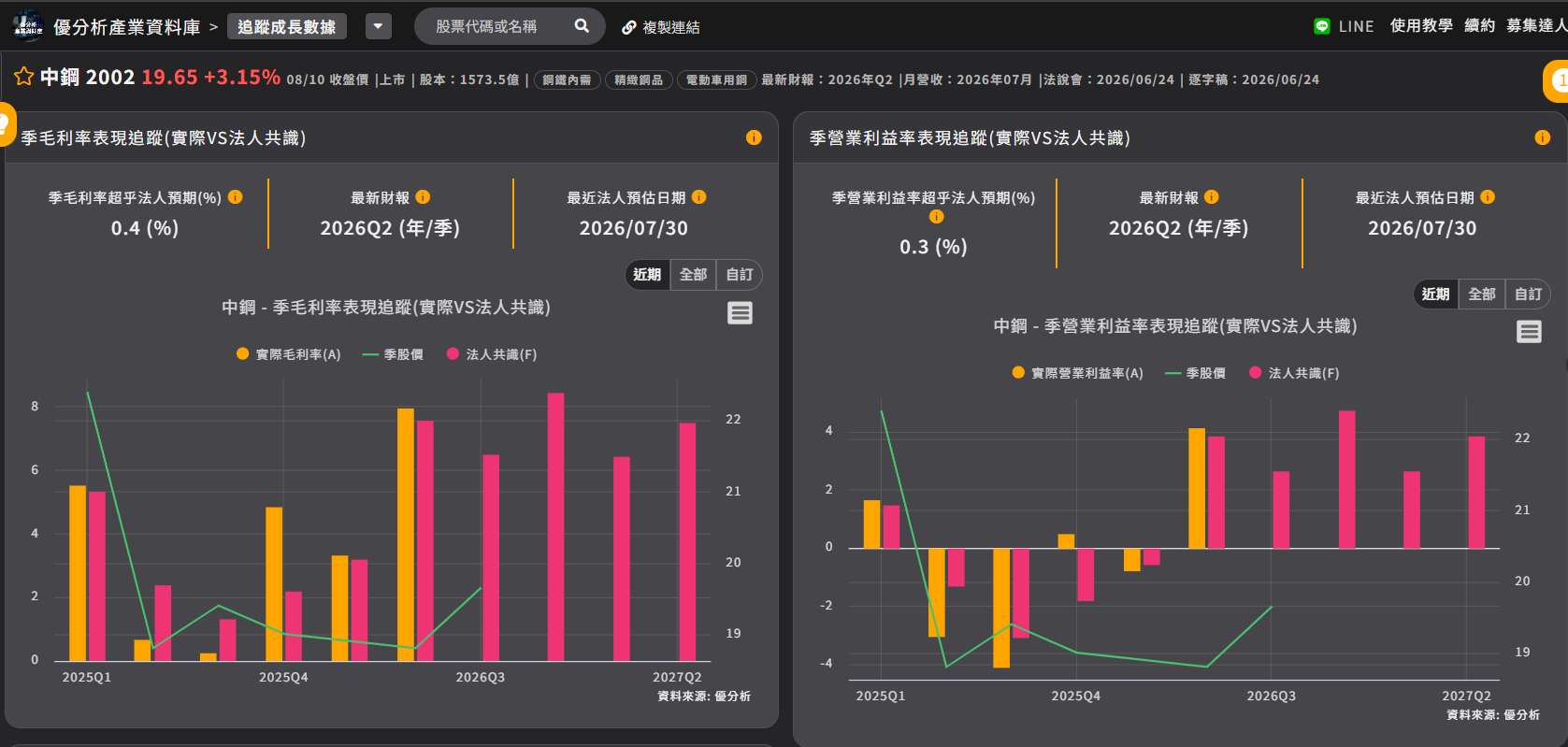The height and width of the screenshot is (747, 1568).
Task: Click the copy link chain icon
Action: coord(629,27)
